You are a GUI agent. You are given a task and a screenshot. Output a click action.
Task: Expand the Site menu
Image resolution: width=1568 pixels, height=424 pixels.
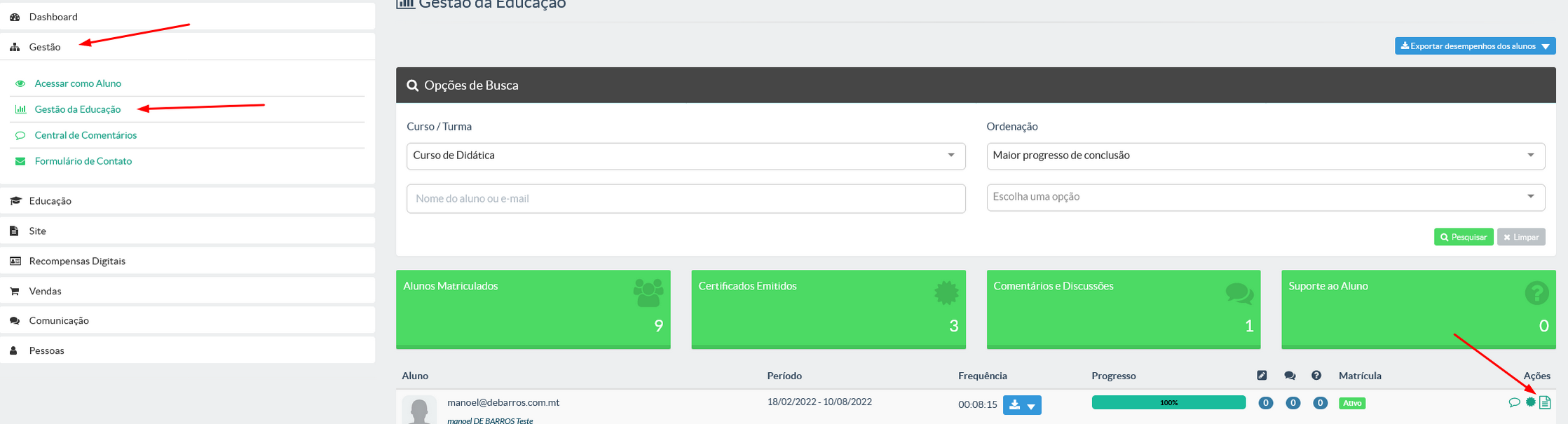(x=187, y=231)
